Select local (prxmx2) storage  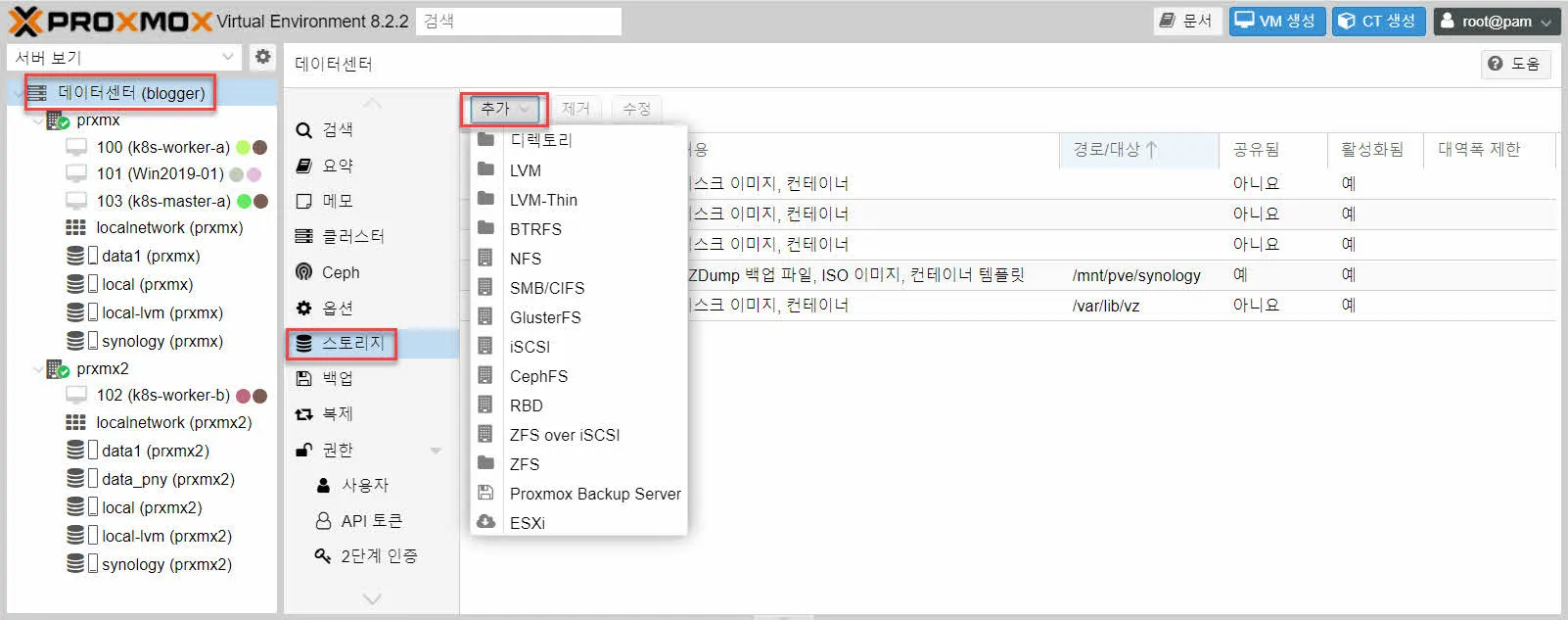coord(152,507)
